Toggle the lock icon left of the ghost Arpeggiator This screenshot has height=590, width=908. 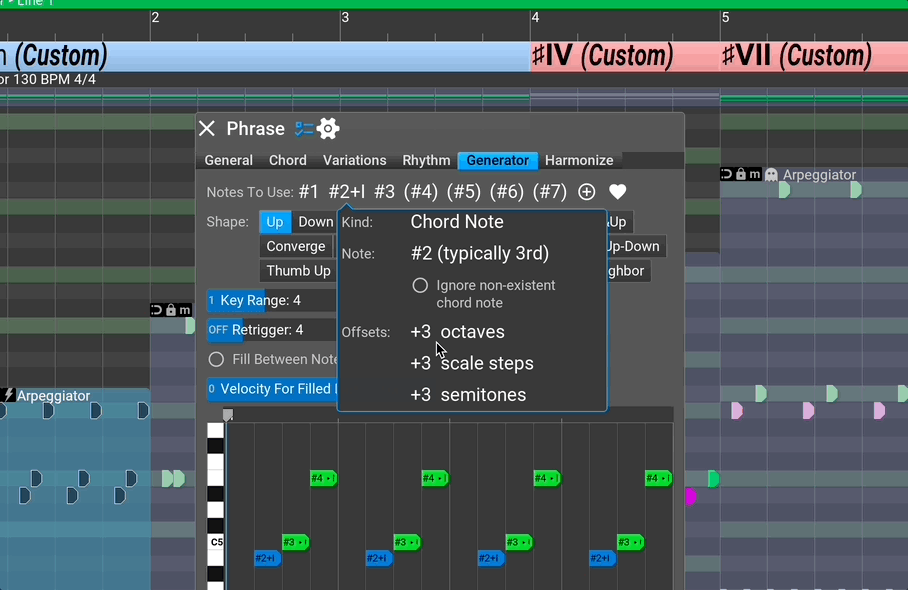[x=741, y=174]
